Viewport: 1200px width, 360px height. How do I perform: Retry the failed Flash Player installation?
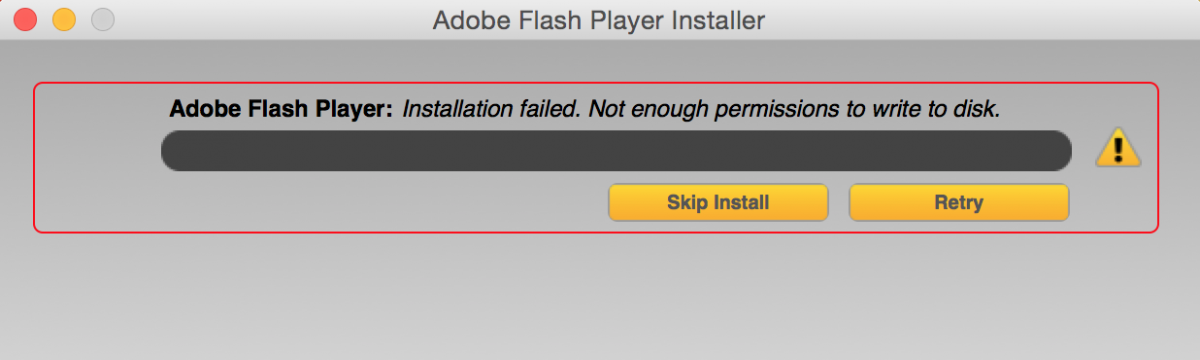(959, 202)
